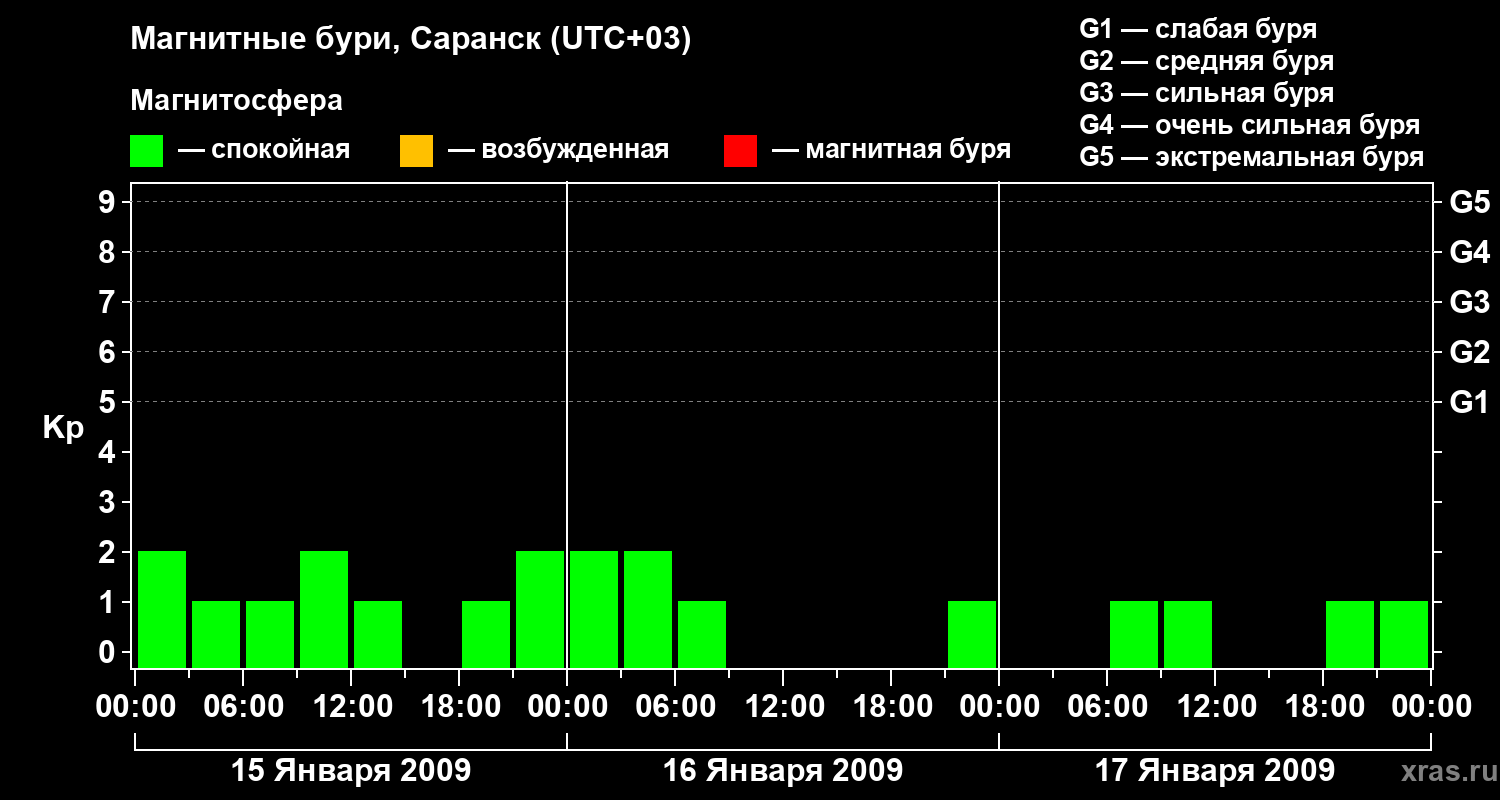Click the '06:00' time label for 17 Января
1500x800 pixels.
(1107, 707)
